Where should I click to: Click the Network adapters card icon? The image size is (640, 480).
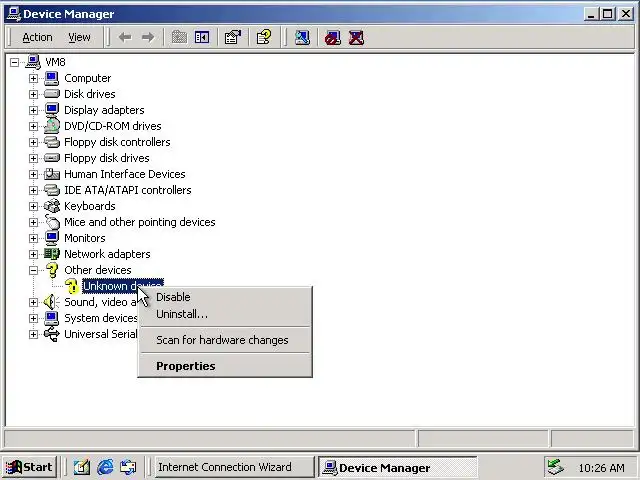[52, 254]
